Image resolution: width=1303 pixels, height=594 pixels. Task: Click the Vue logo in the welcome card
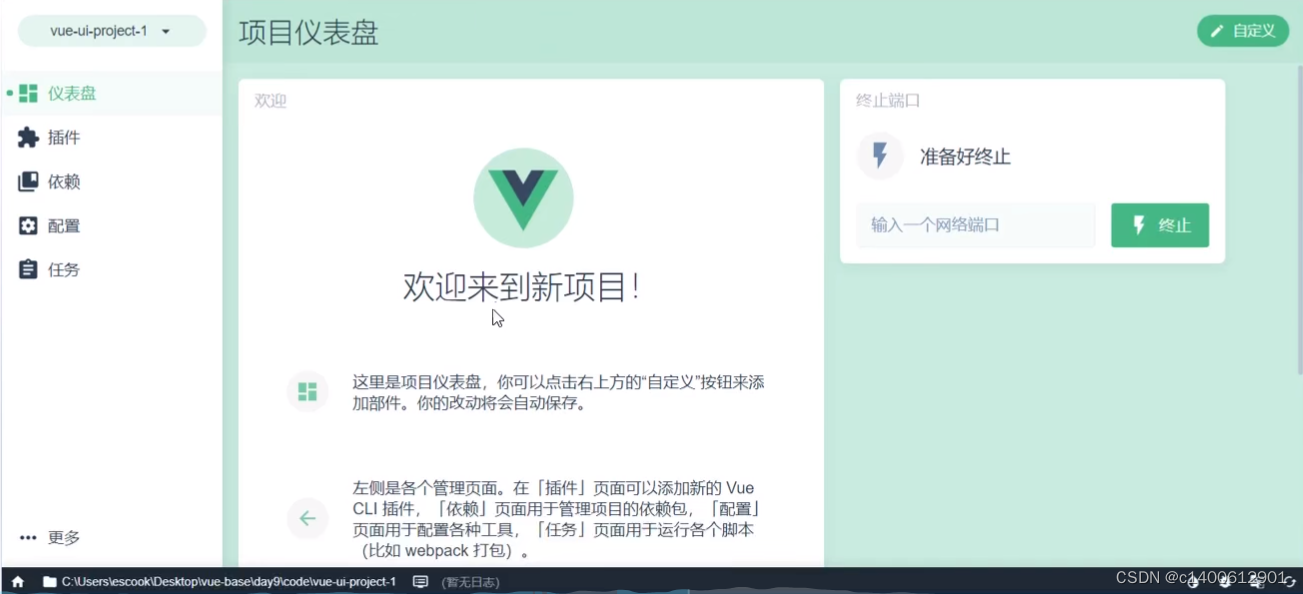523,198
